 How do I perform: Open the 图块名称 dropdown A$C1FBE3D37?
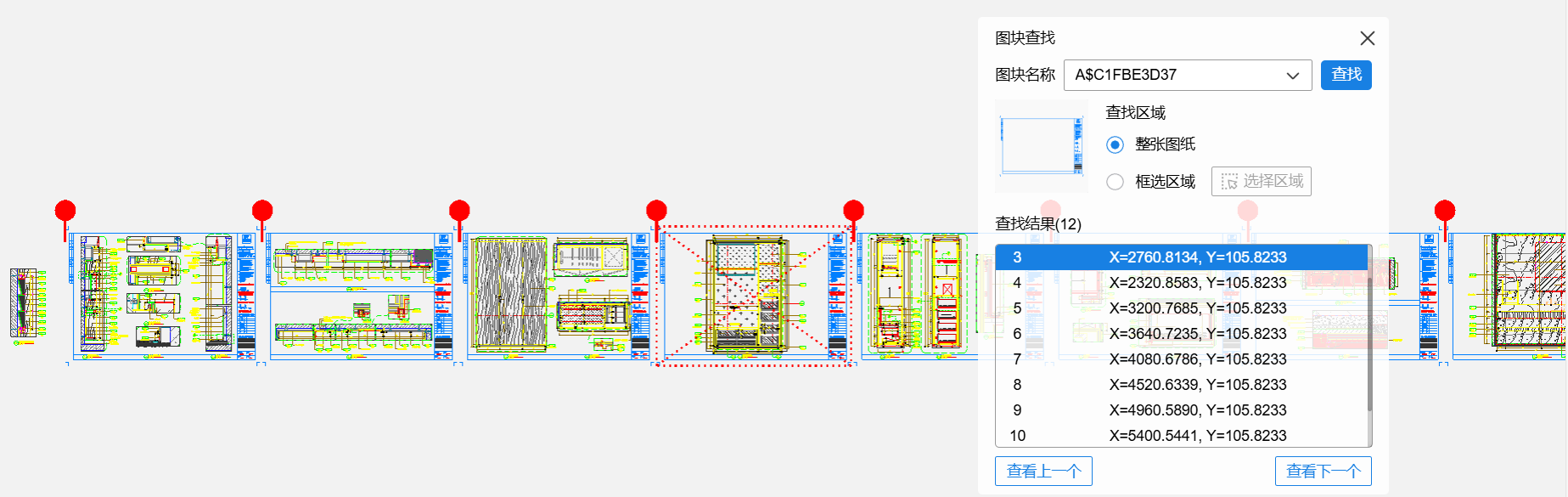(1187, 75)
